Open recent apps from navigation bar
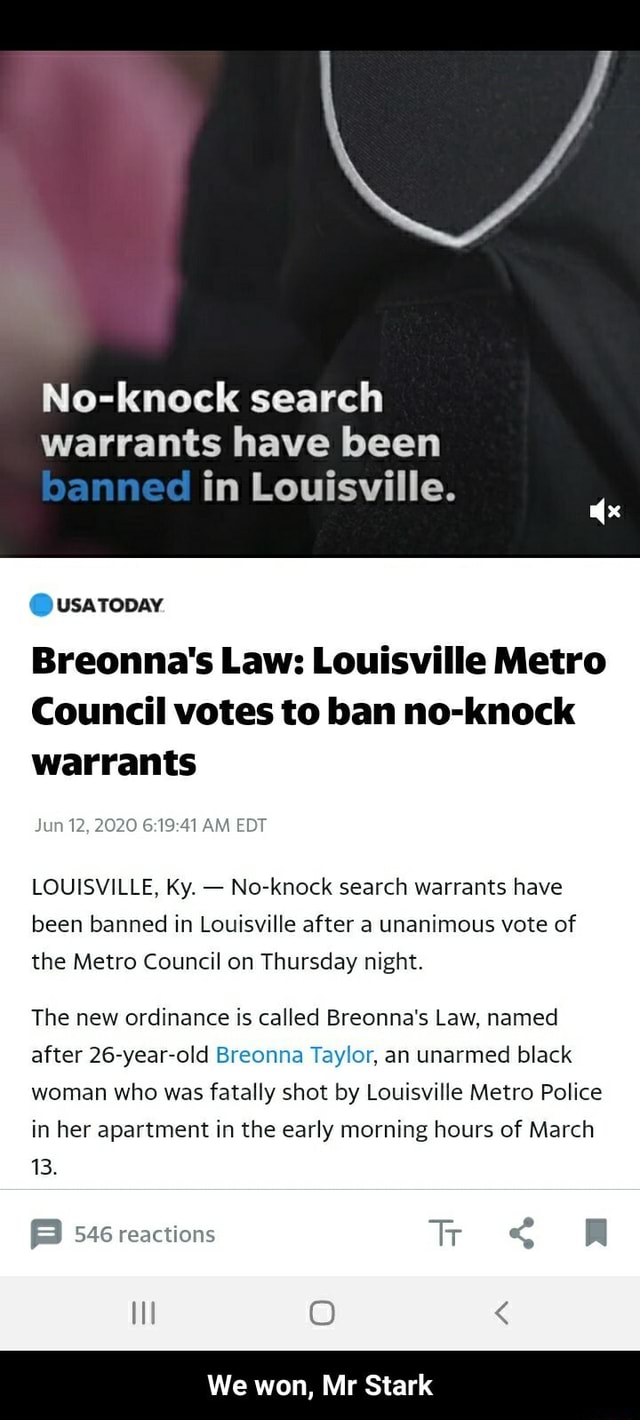 click(144, 1312)
